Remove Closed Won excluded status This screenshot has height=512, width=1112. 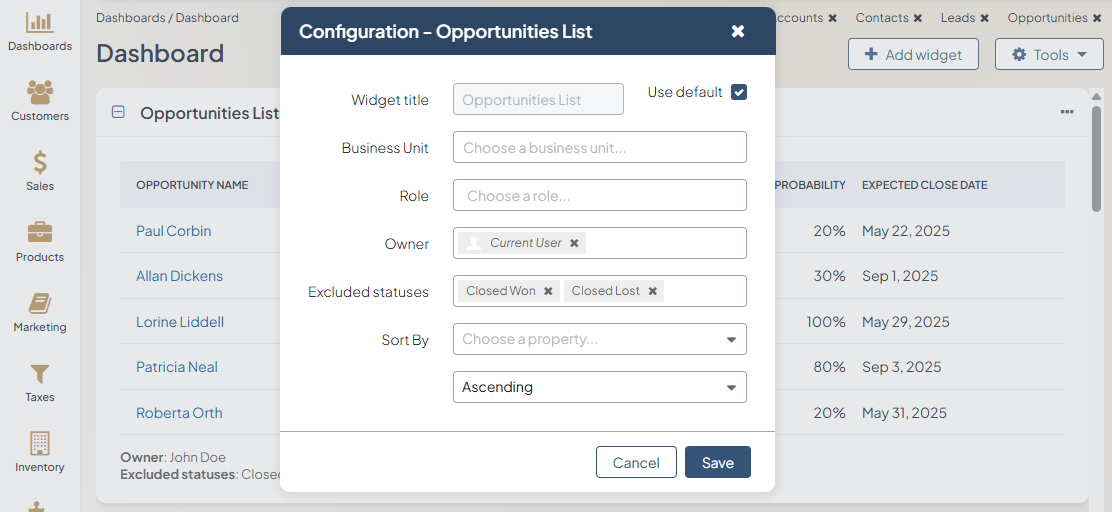(x=548, y=291)
